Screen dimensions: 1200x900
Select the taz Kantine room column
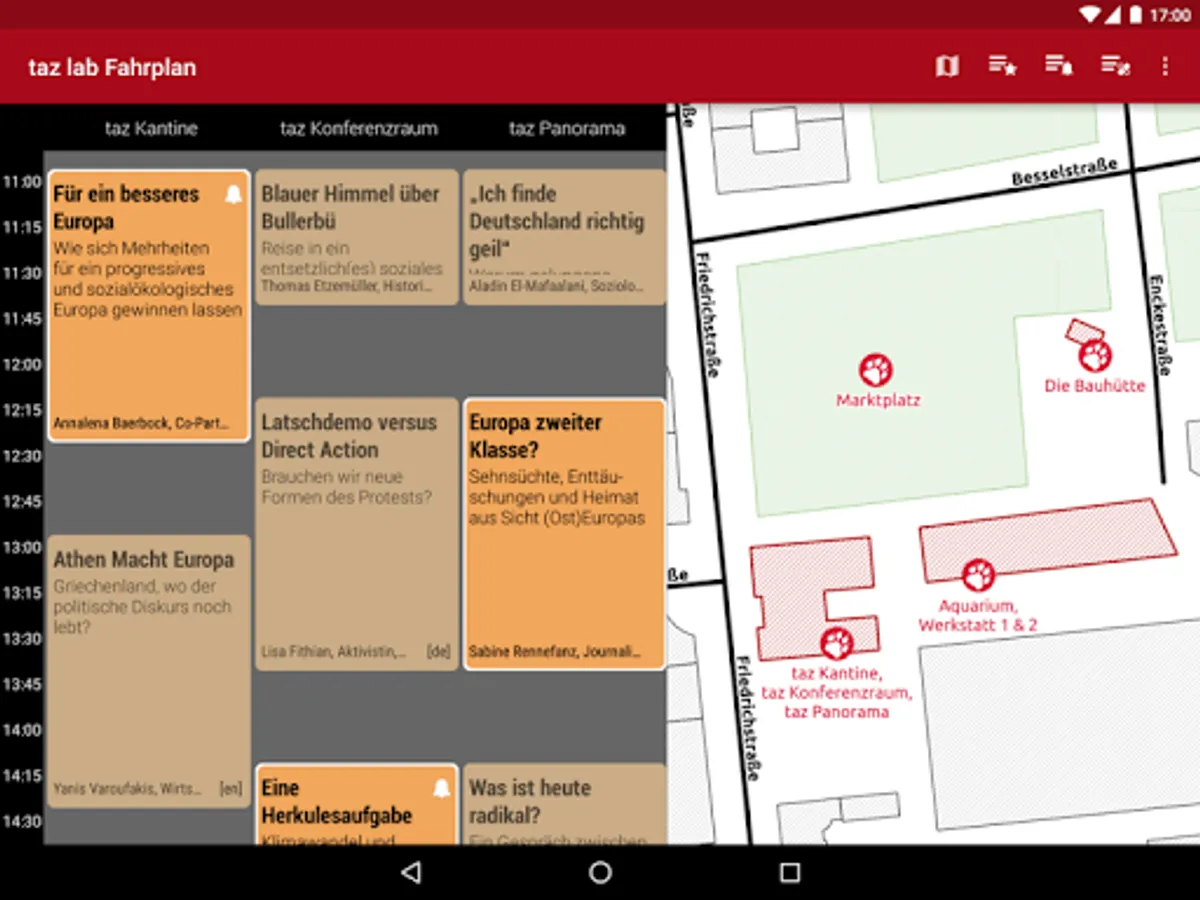point(151,128)
